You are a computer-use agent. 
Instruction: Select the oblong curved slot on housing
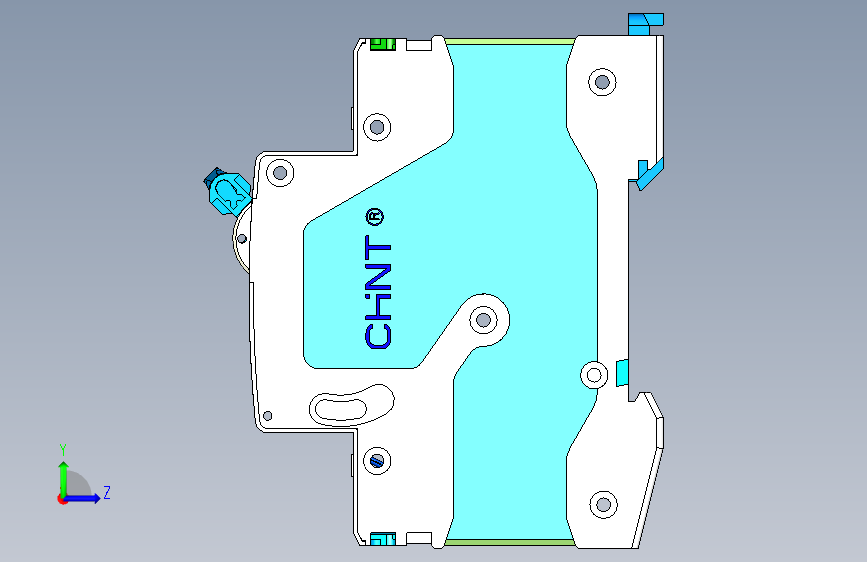tap(351, 405)
